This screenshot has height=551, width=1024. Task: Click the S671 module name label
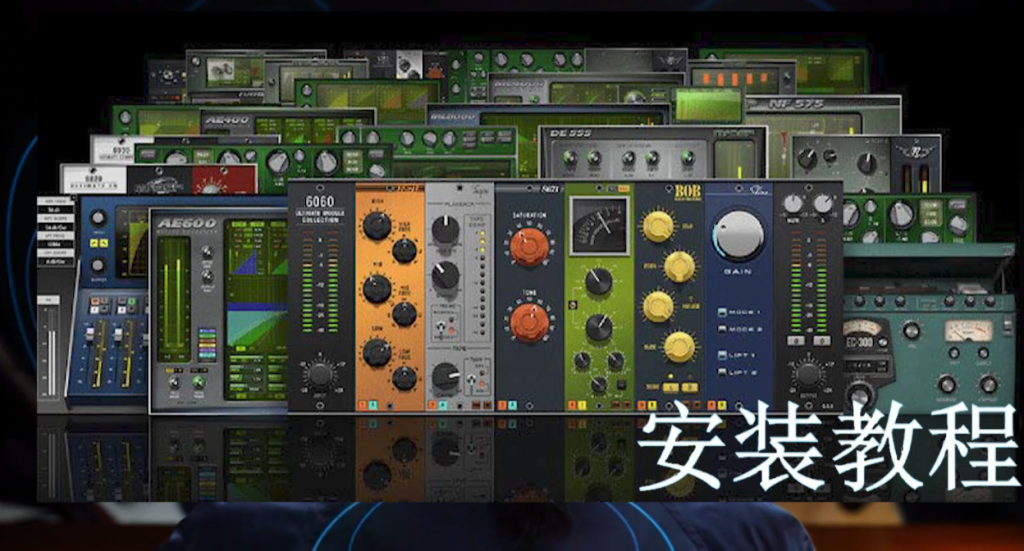click(x=551, y=189)
